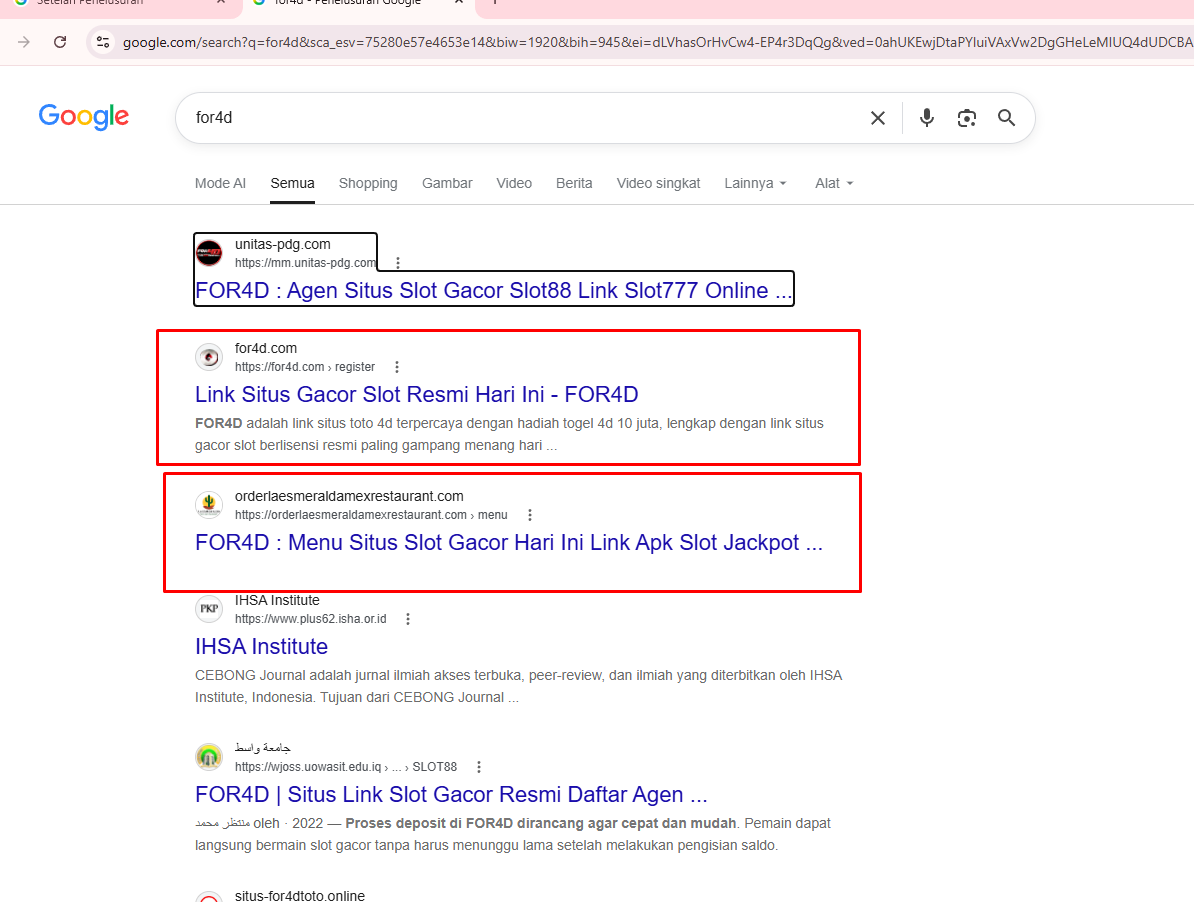Clear the search box with the X icon

click(x=878, y=118)
